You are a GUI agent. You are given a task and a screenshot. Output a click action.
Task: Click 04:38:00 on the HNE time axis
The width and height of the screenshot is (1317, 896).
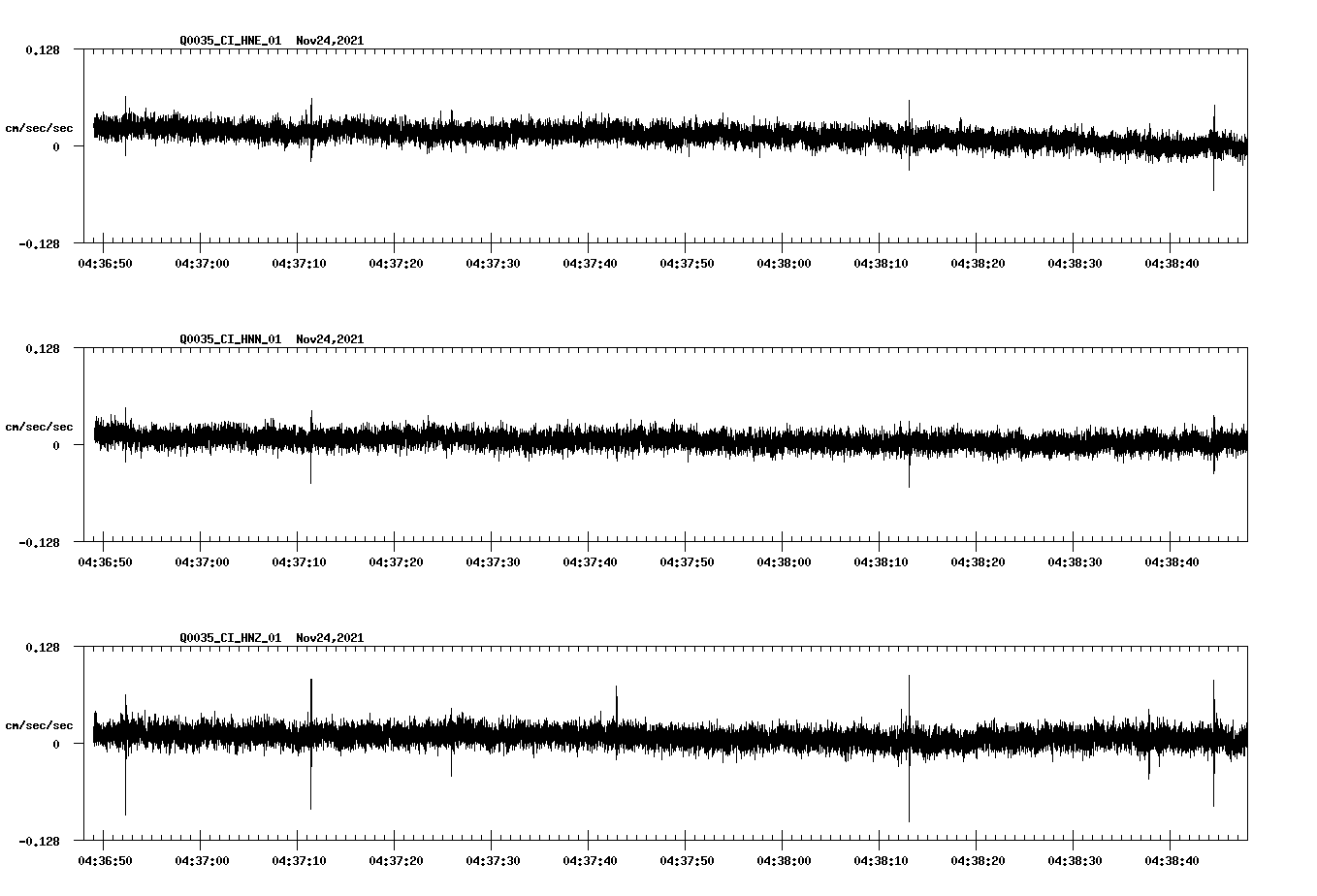(784, 264)
